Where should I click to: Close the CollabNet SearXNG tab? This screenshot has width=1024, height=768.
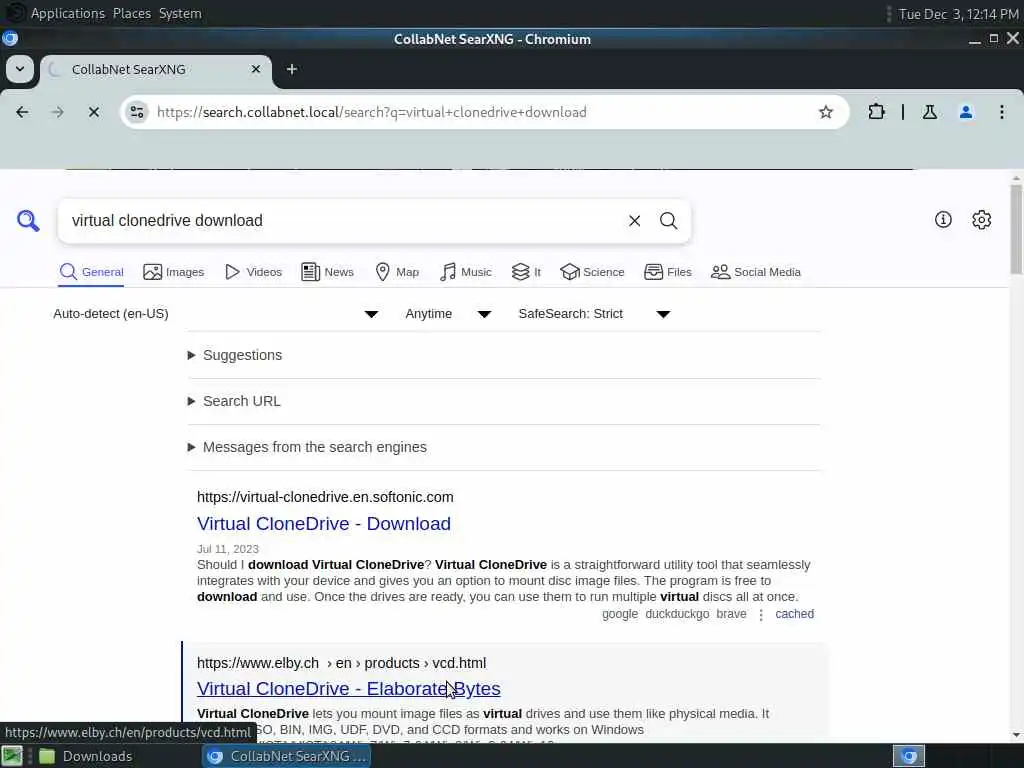[x=256, y=69]
